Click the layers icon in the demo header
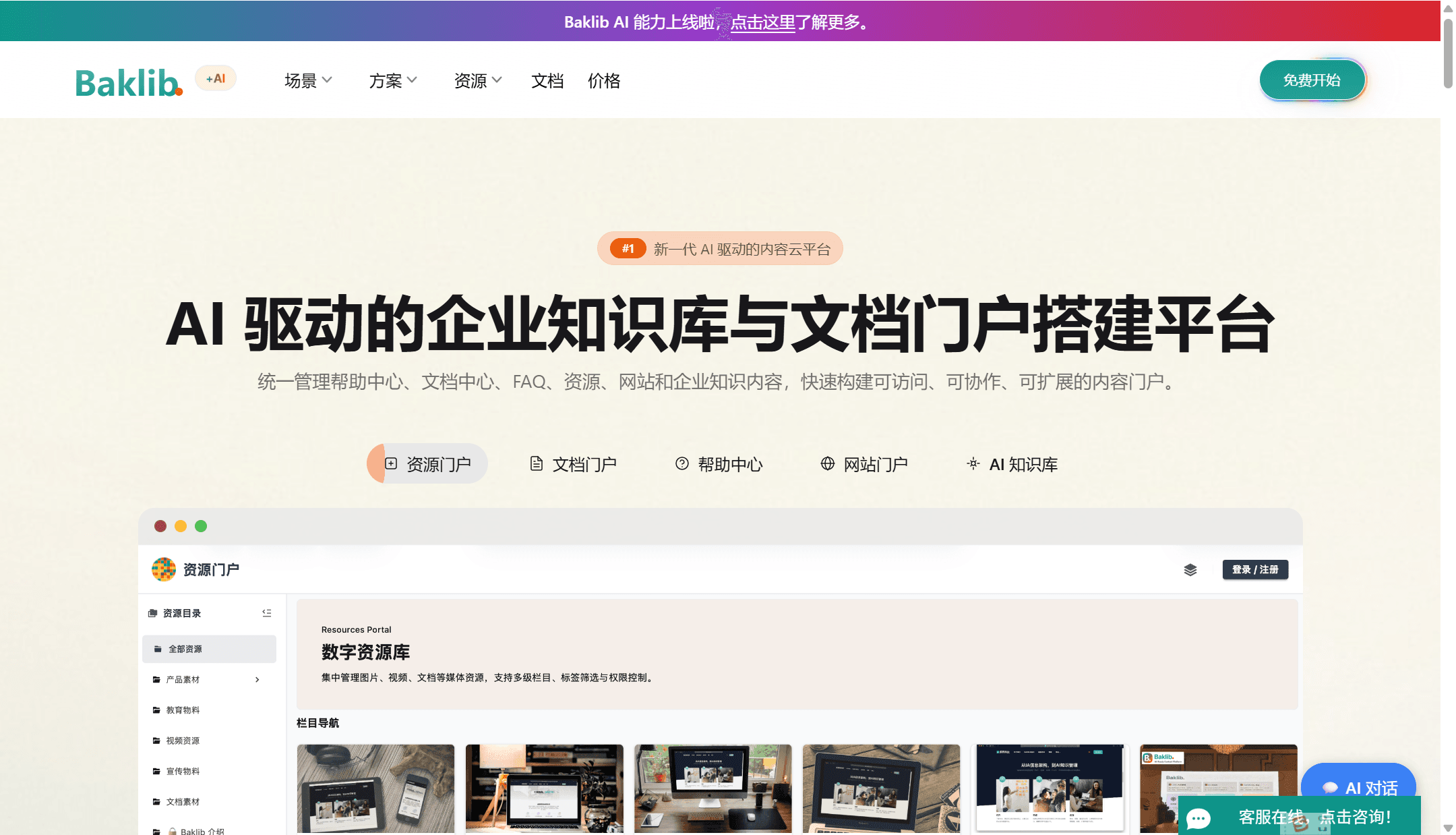This screenshot has width=1456, height=835. pos(1190,570)
